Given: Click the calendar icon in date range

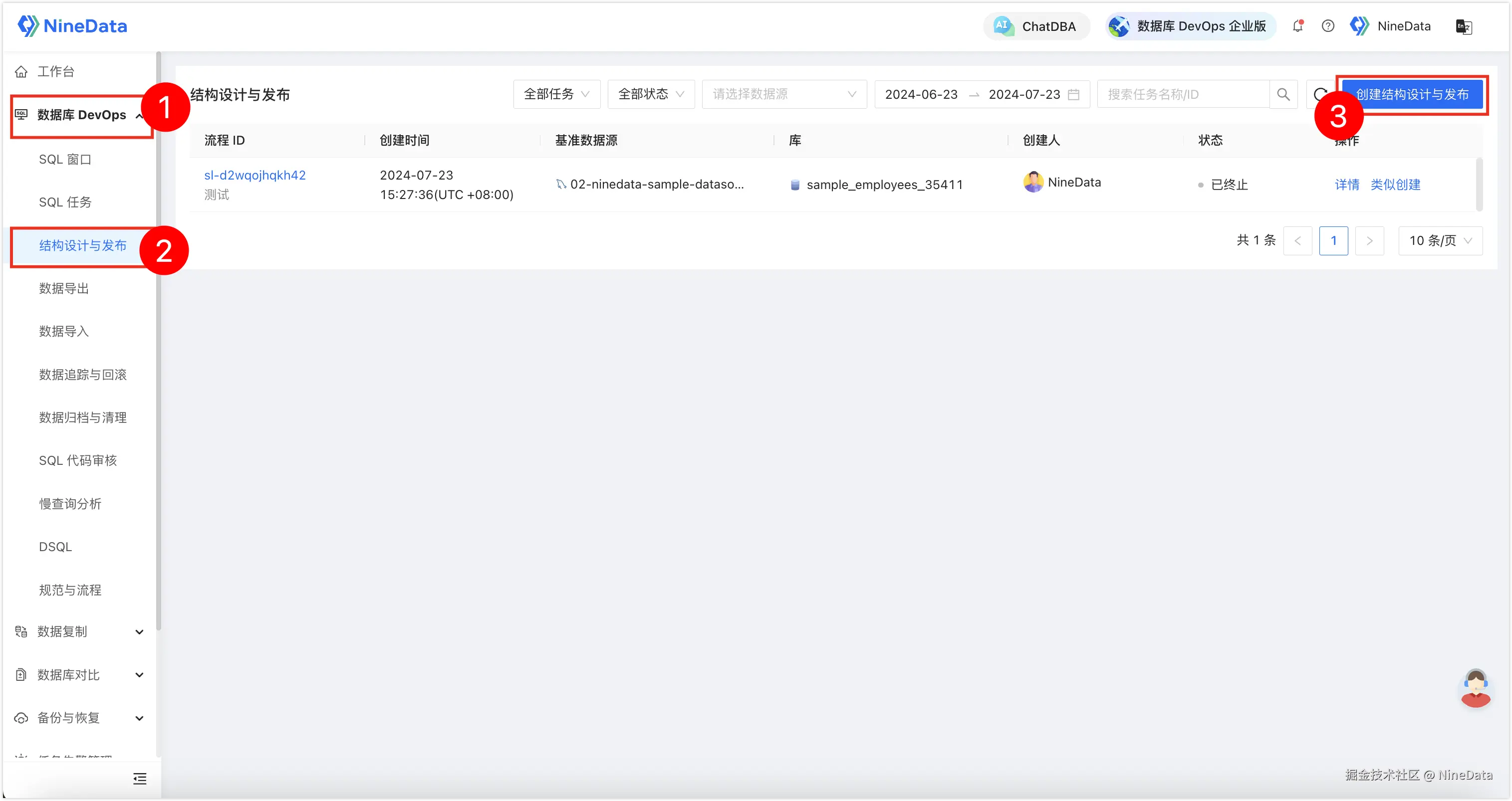Looking at the screenshot, I should click(1073, 94).
